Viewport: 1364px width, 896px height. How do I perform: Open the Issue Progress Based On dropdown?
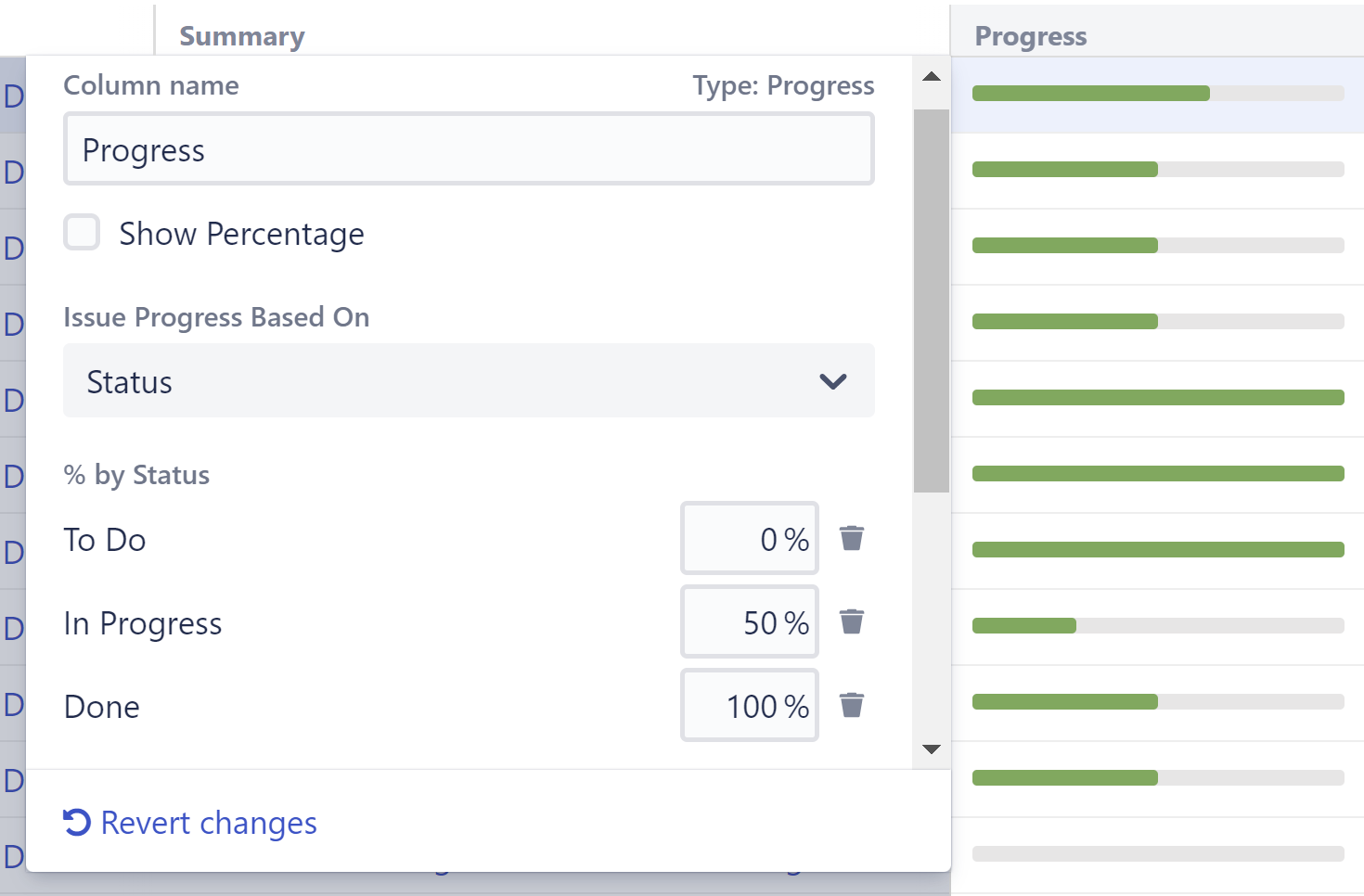(x=469, y=381)
